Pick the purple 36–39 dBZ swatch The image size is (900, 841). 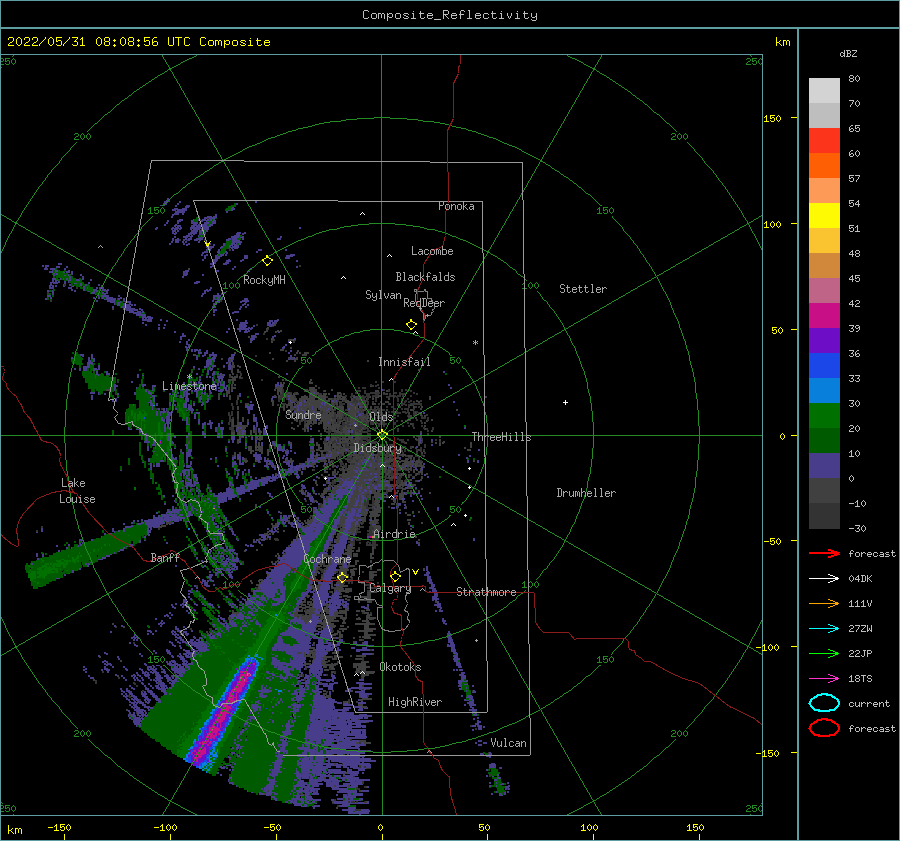824,341
